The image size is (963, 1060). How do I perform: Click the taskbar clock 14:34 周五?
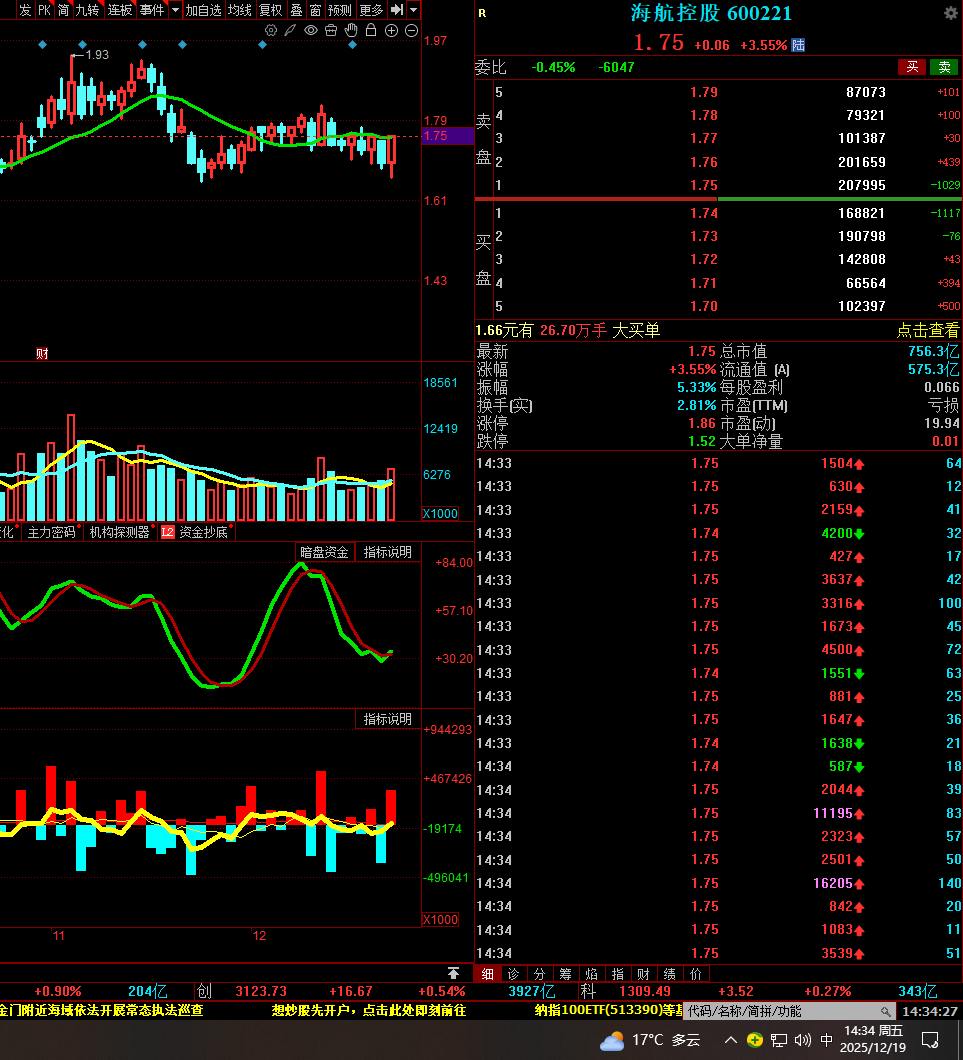pos(874,1039)
